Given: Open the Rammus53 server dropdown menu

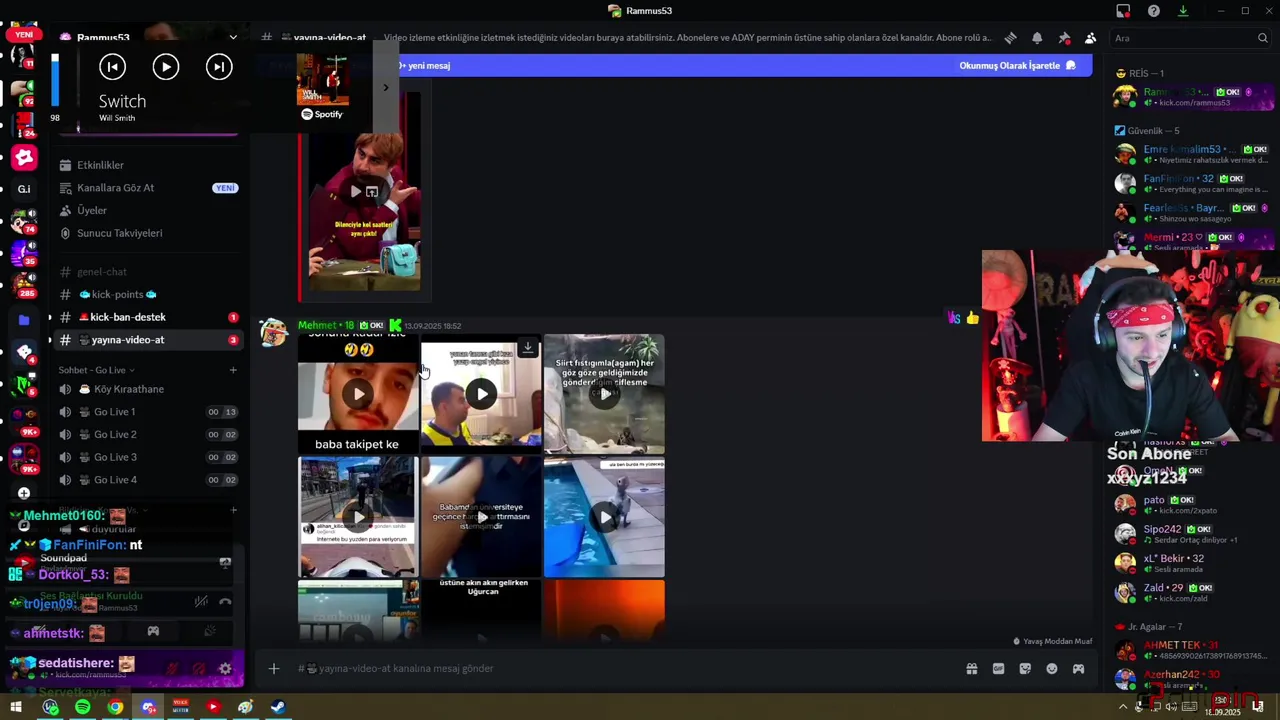Looking at the screenshot, I should pos(233,38).
